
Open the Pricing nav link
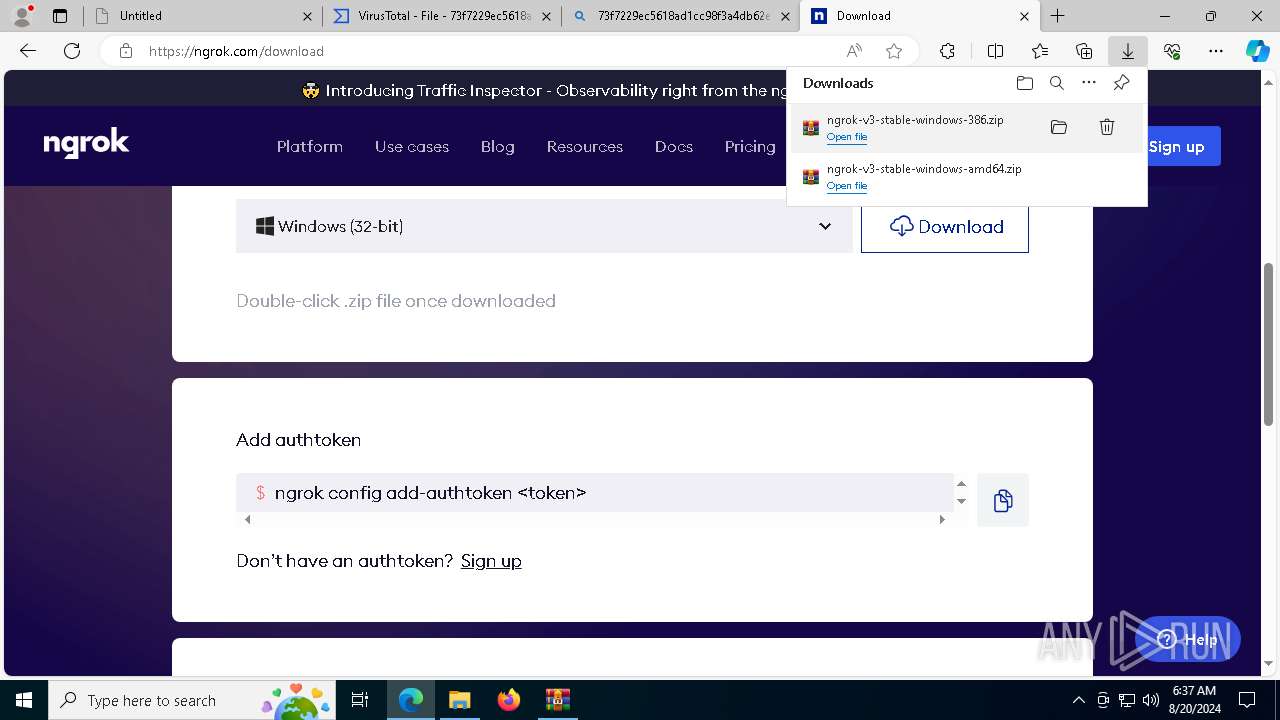[750, 146]
